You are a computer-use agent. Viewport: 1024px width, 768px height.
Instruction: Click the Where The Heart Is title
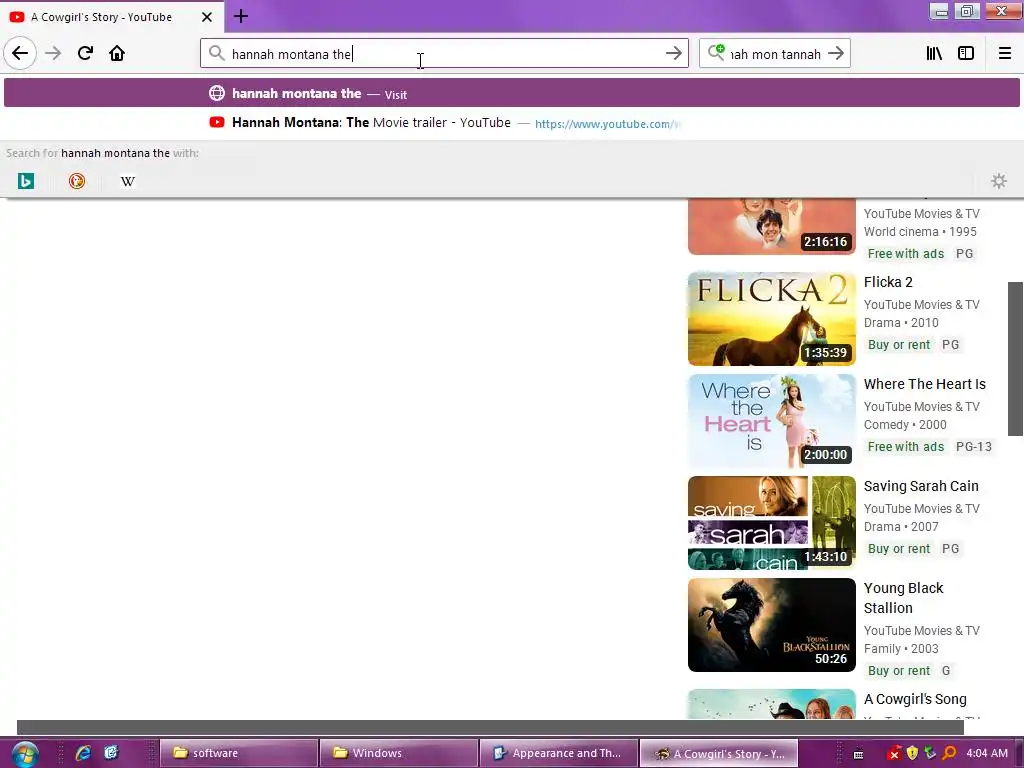point(925,384)
